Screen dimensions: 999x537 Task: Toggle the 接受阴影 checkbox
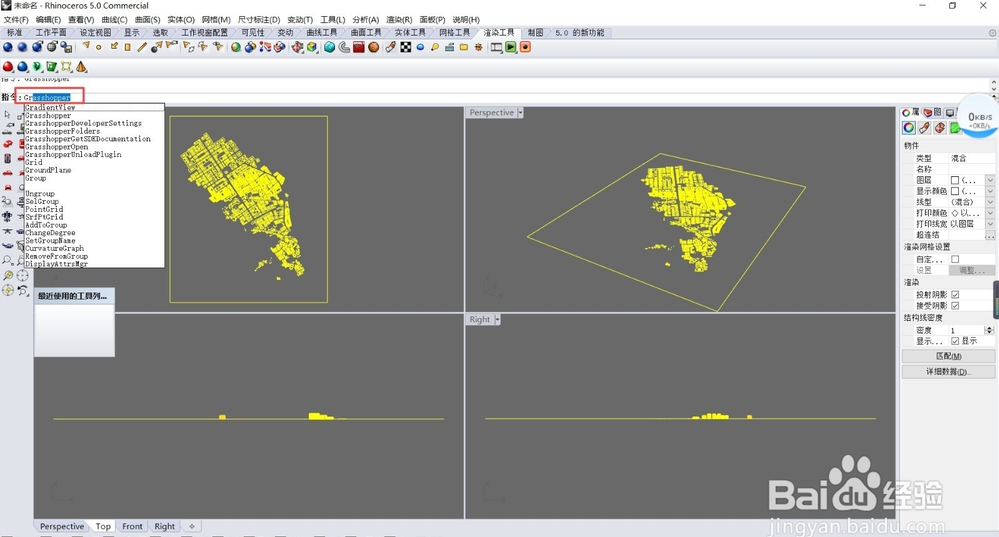pos(955,305)
